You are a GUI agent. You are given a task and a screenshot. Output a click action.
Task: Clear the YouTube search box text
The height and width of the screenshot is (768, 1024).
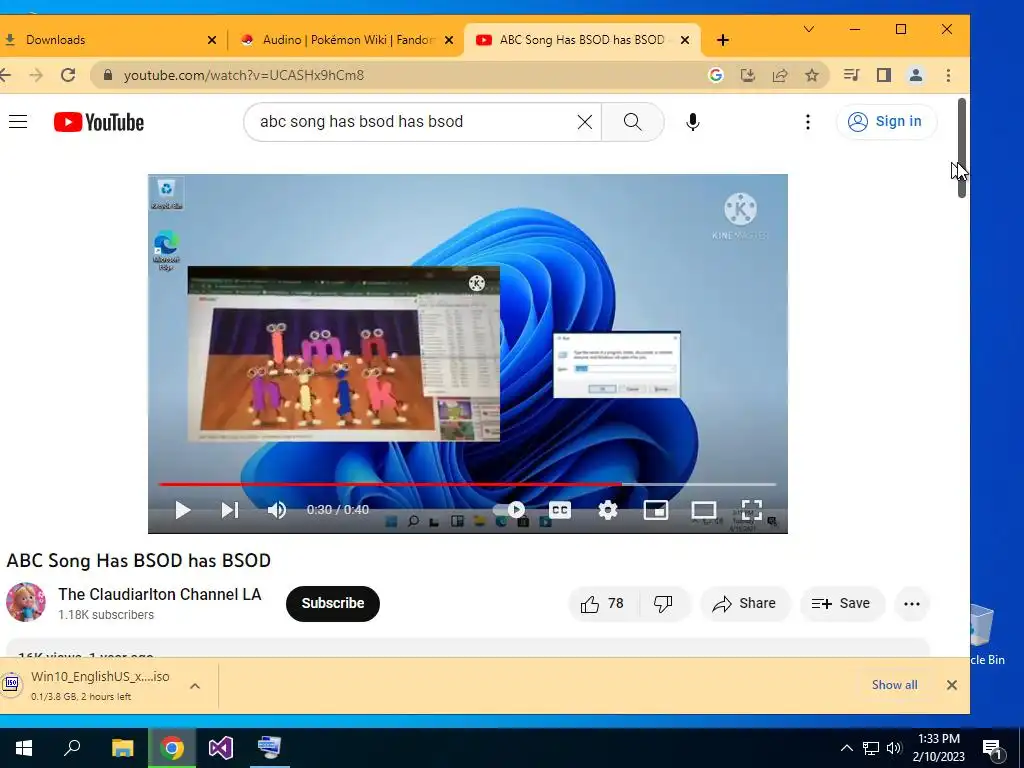[584, 122]
